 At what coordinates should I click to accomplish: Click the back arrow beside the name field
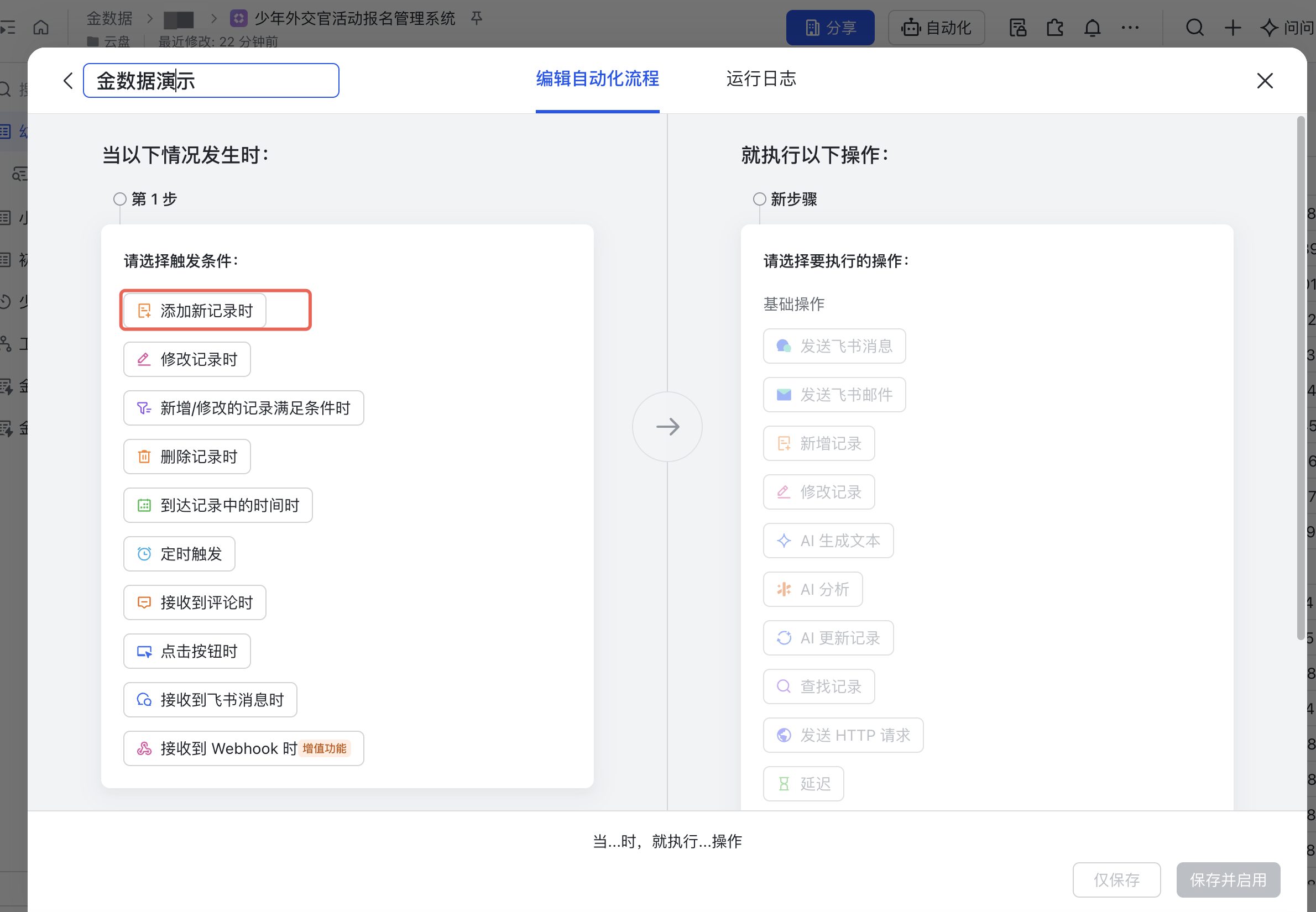(68, 81)
